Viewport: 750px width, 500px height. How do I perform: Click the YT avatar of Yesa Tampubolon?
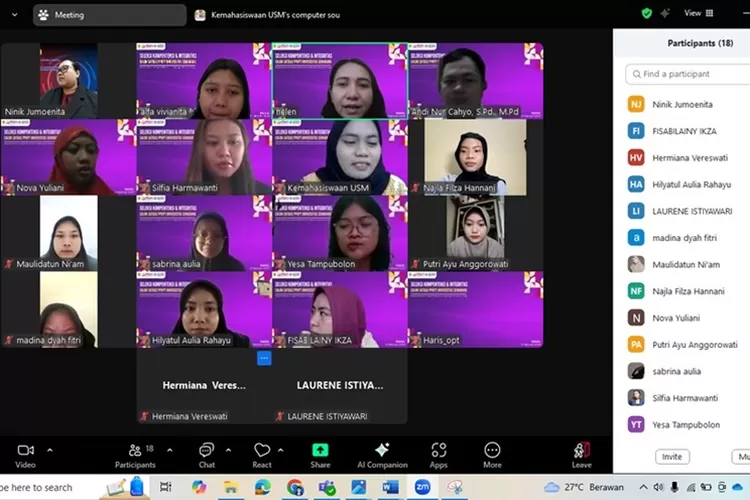[x=636, y=424]
